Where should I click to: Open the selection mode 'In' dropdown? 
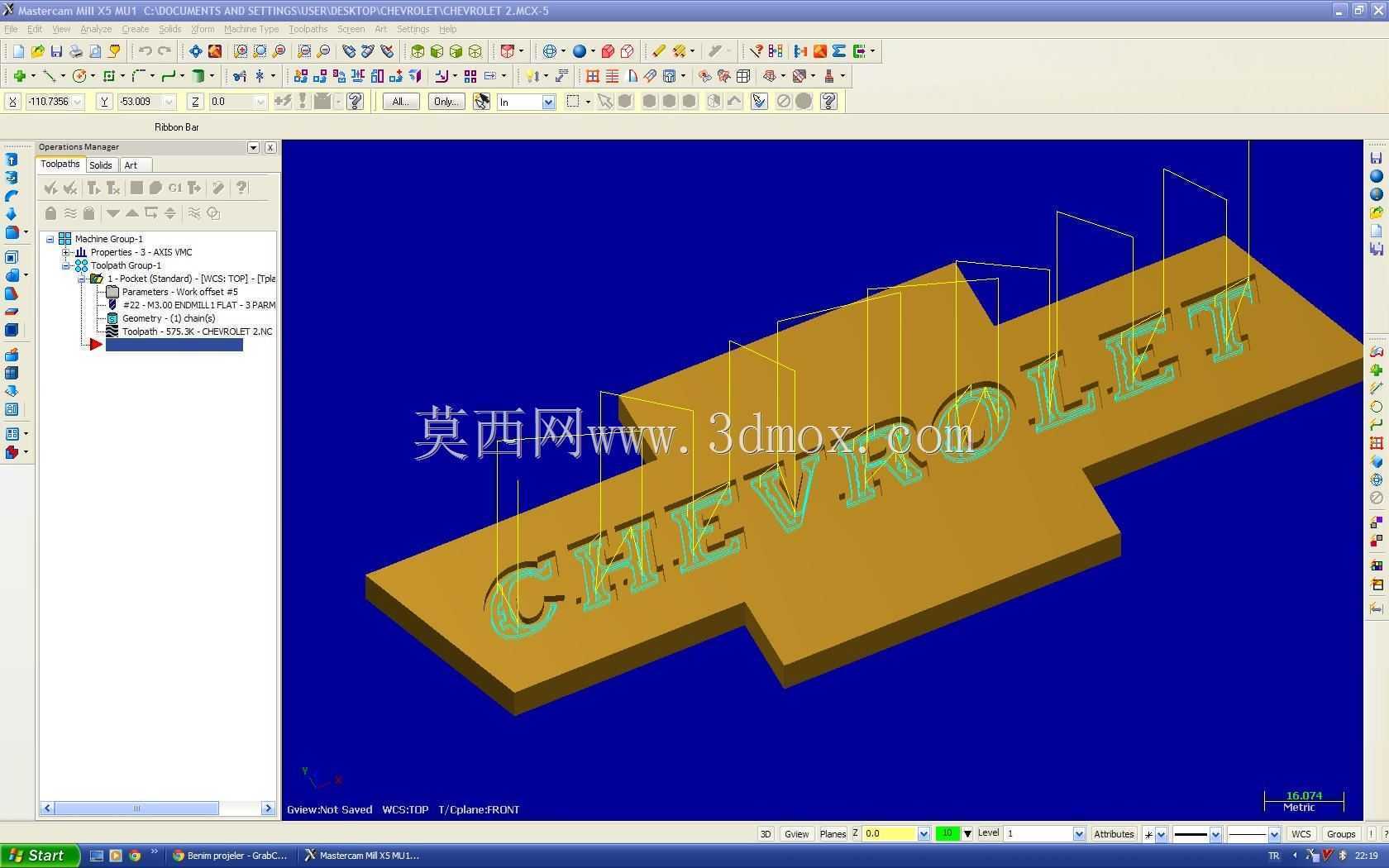[548, 102]
